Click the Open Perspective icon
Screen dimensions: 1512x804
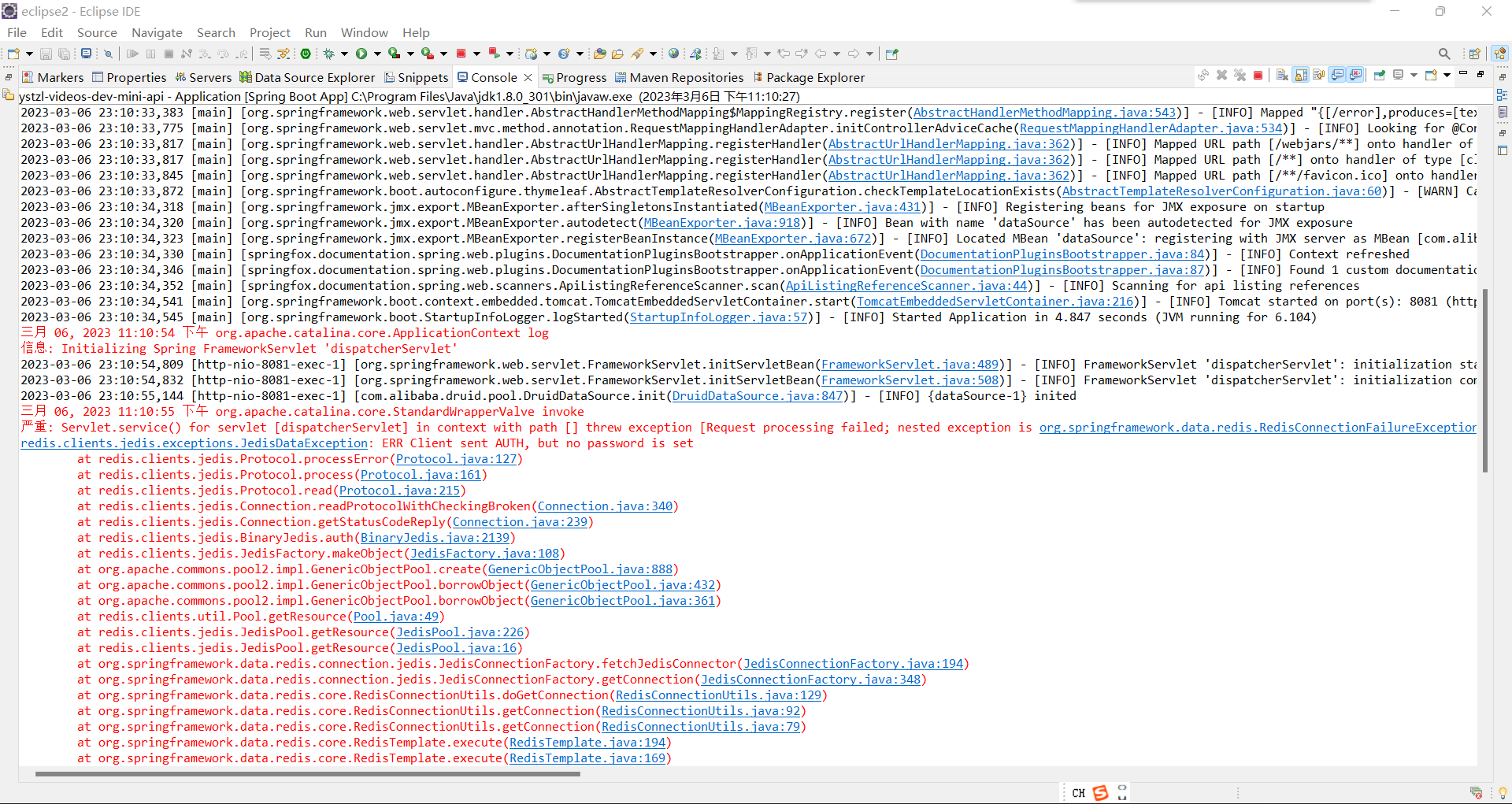[1475, 54]
